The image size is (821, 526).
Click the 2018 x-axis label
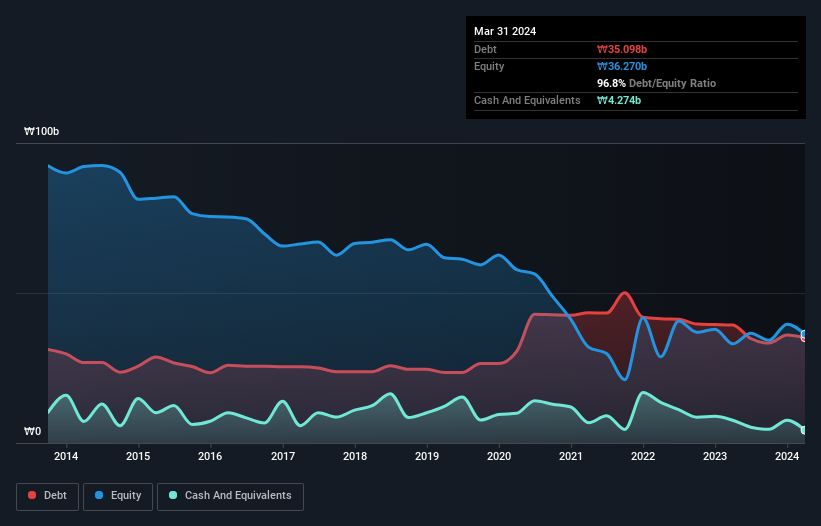click(355, 456)
